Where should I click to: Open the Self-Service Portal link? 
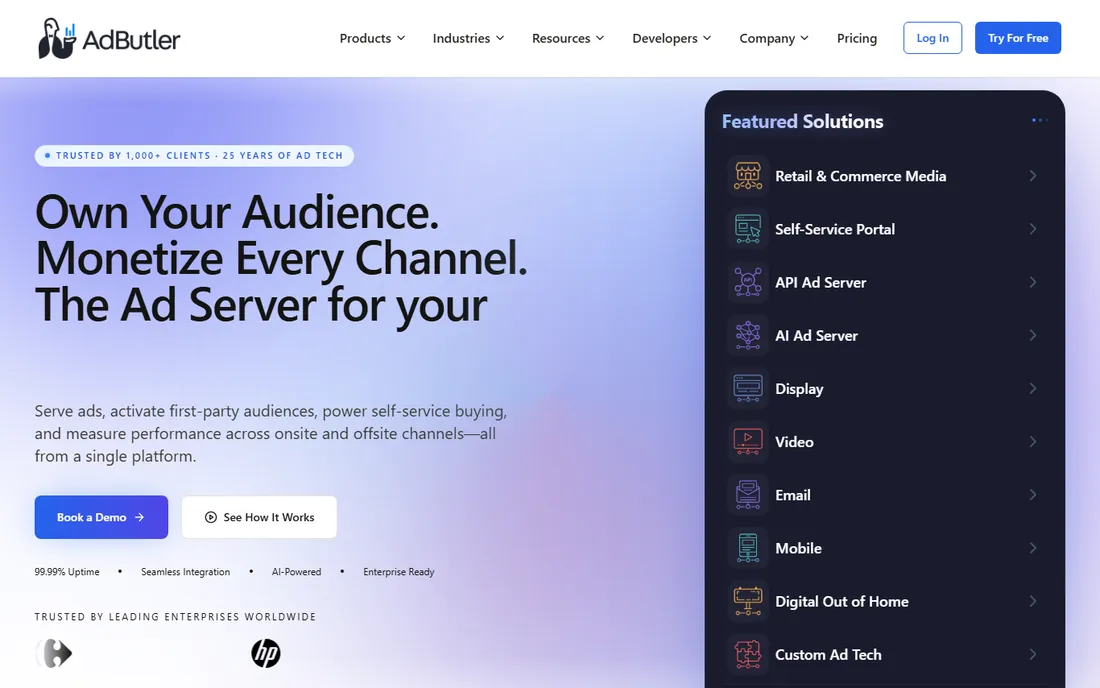(x=885, y=229)
